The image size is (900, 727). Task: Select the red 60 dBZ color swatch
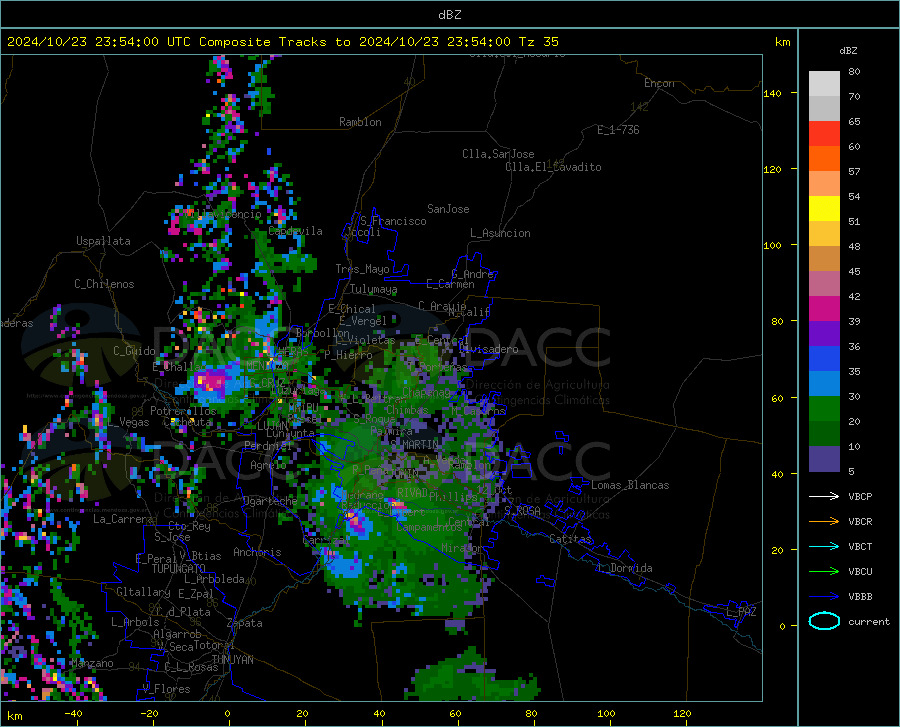click(824, 134)
